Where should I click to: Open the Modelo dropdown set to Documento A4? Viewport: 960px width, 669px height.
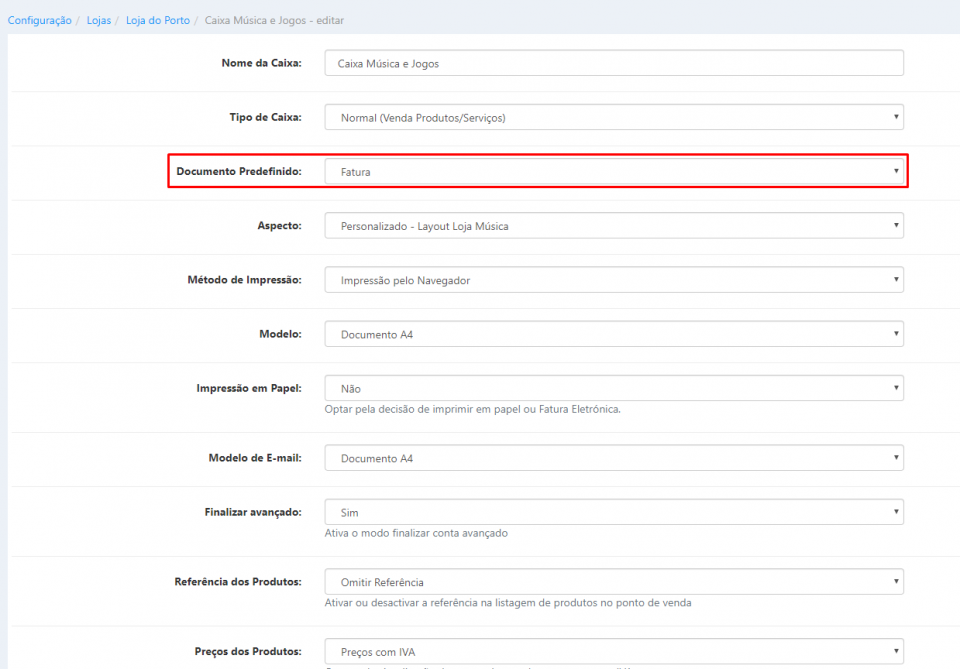tap(614, 334)
